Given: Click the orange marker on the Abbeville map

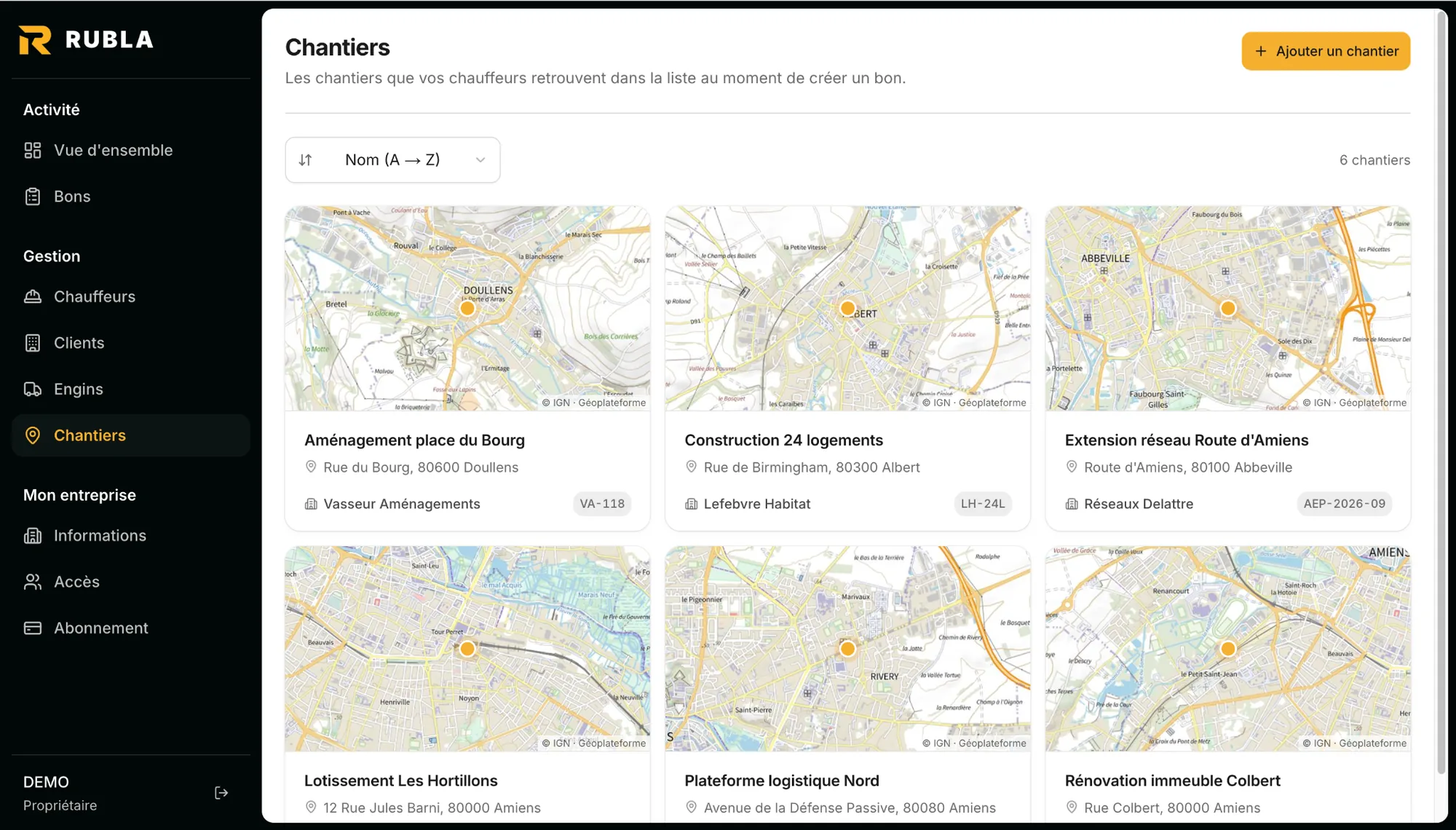Looking at the screenshot, I should point(1228,308).
